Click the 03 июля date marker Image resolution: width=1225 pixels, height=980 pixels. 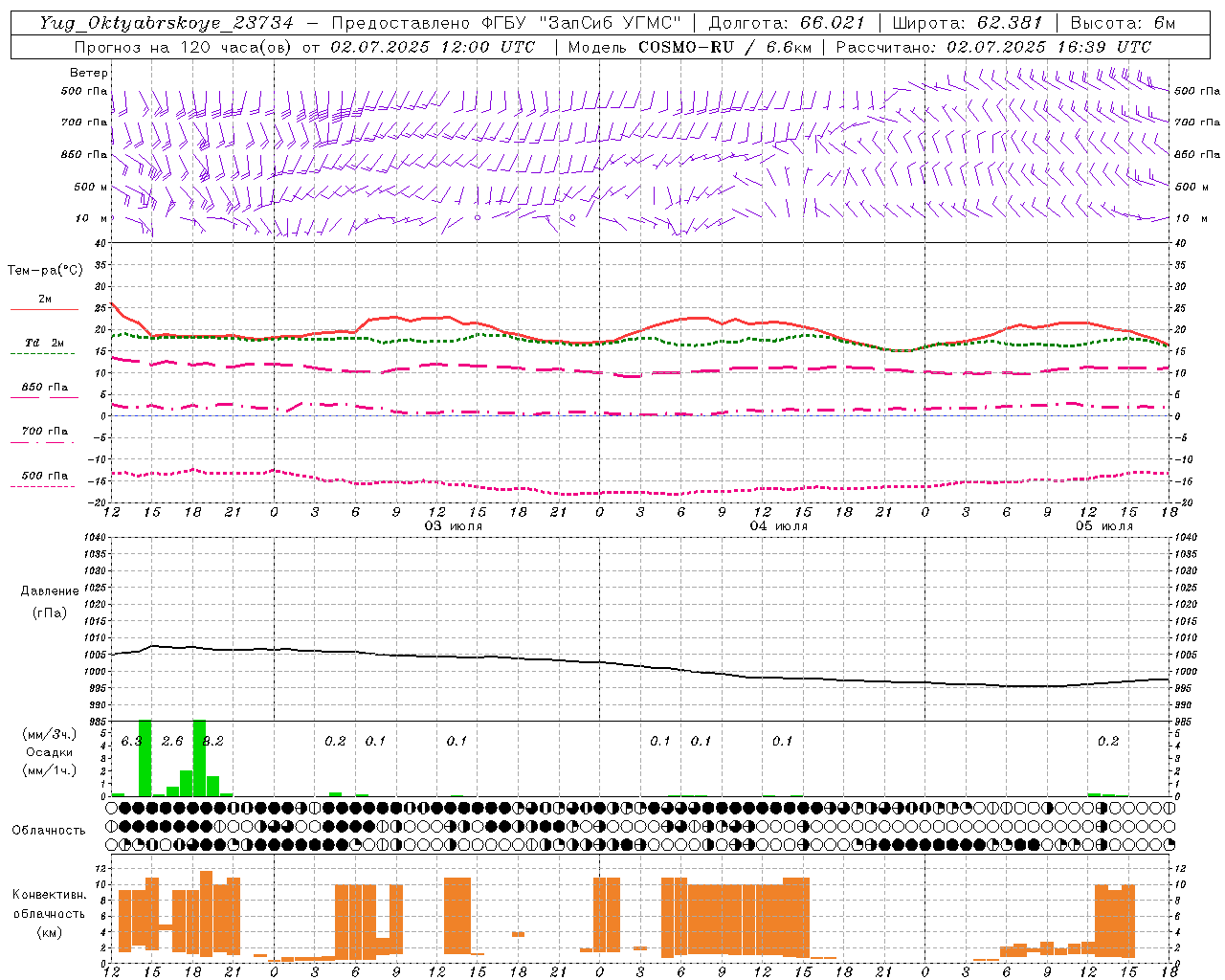click(454, 526)
